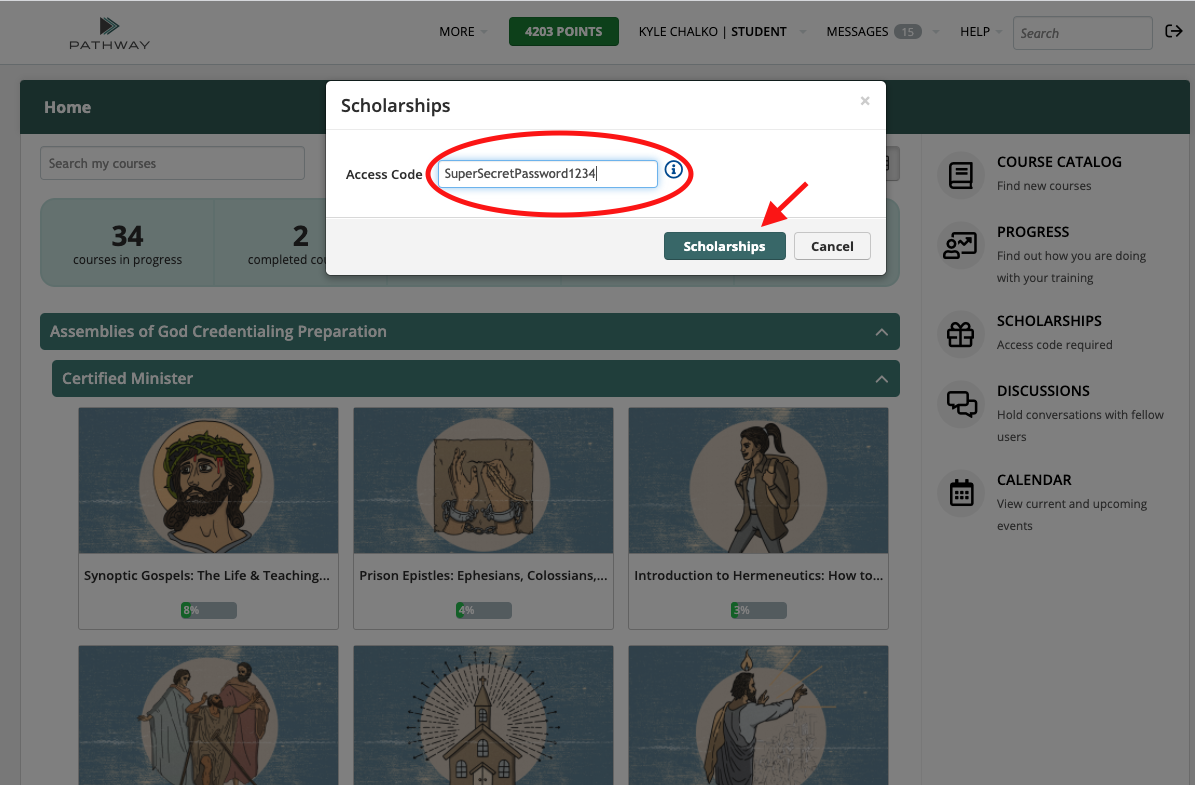Open the Synoptic Gospels course thumbnail
Viewport: 1195px width, 785px height.
[x=208, y=480]
